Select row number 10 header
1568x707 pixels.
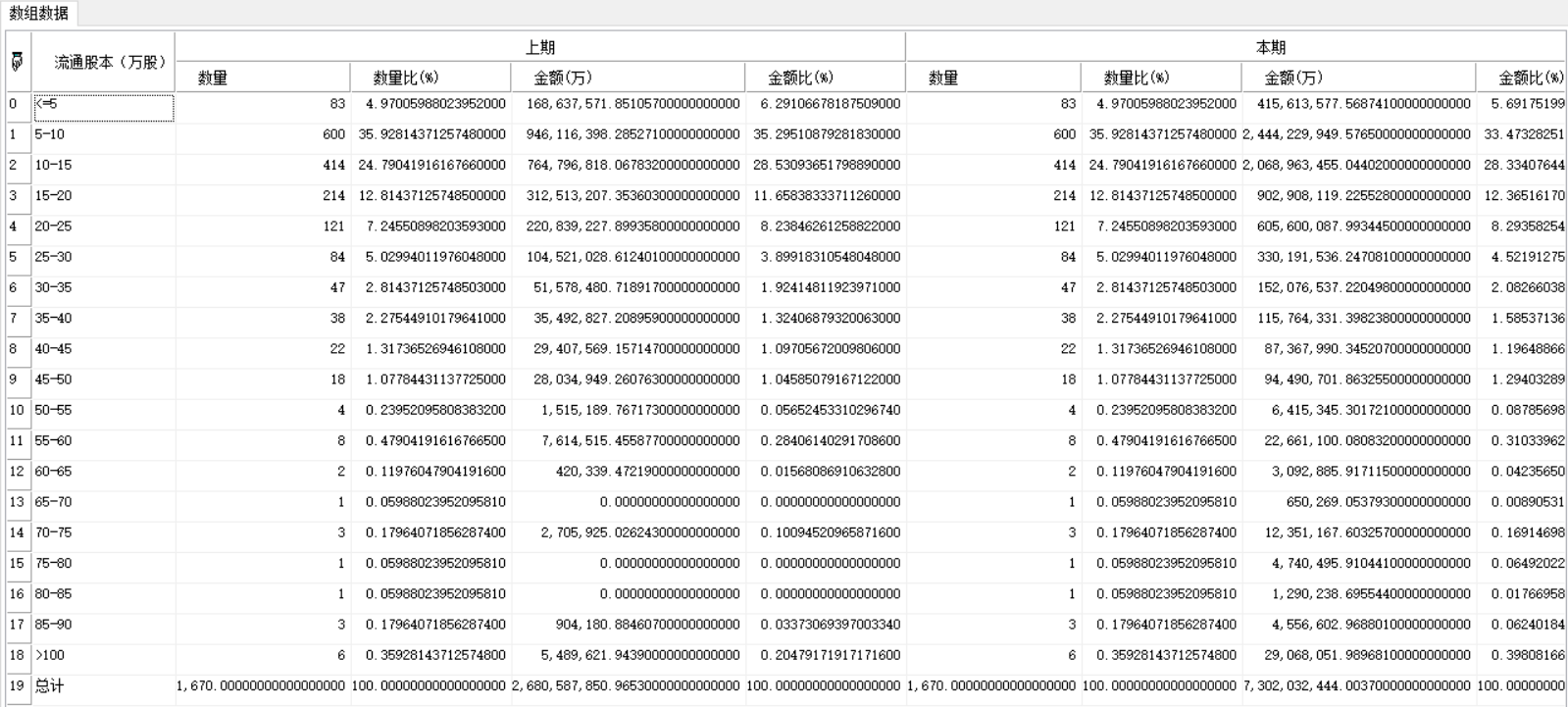coord(17,410)
